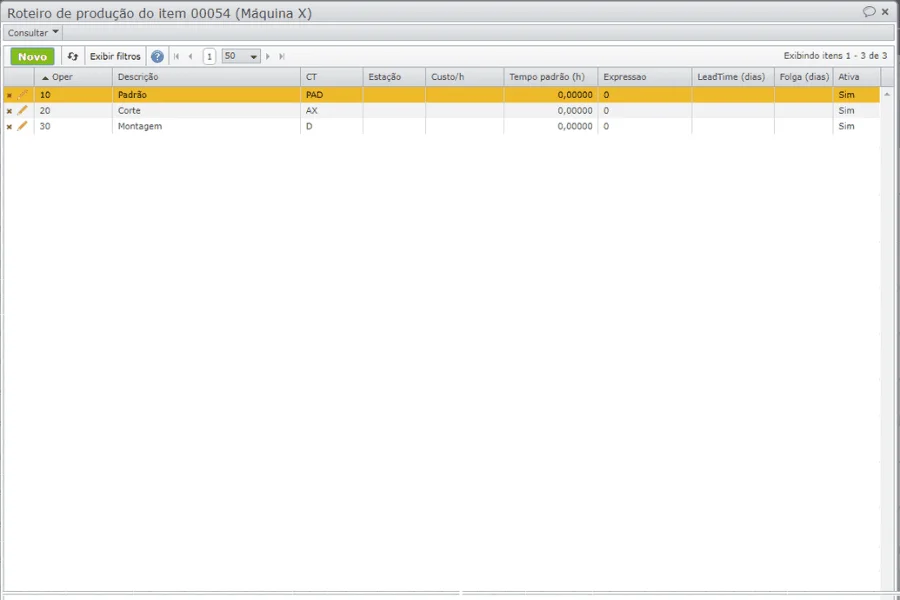Click the AX work center cell

(332, 110)
